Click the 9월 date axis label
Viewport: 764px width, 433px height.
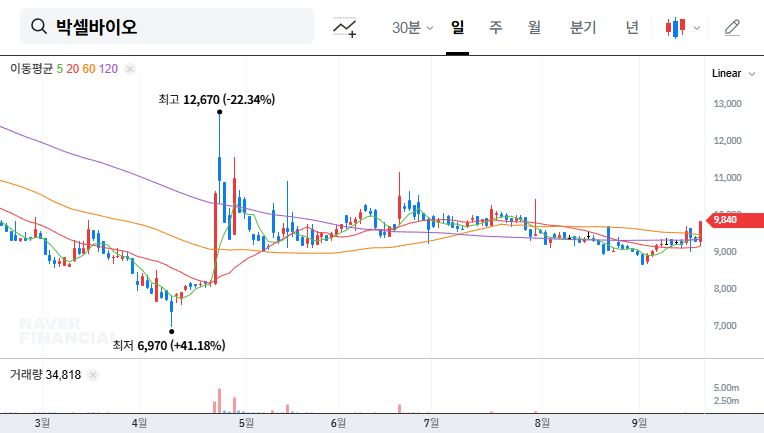[x=639, y=423]
